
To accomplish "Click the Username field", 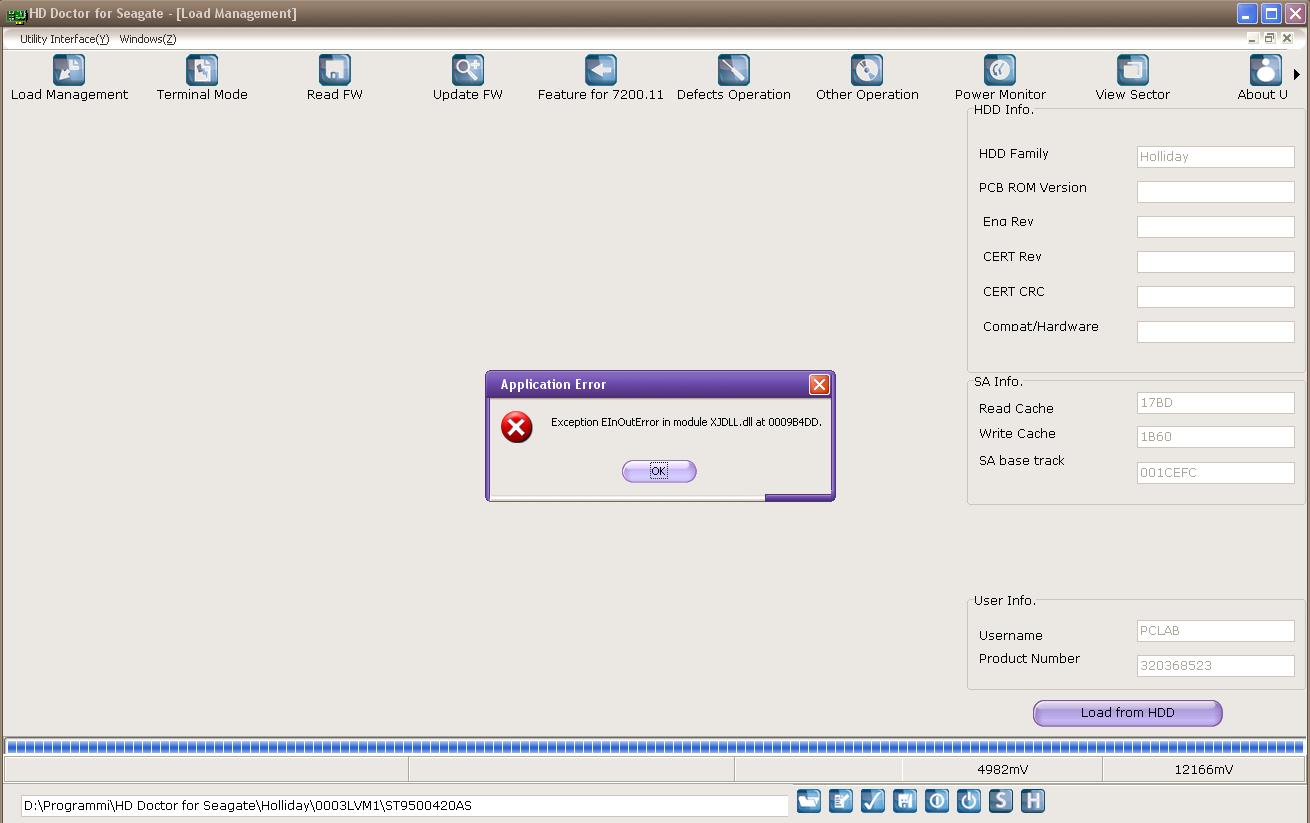I will (1216, 631).
